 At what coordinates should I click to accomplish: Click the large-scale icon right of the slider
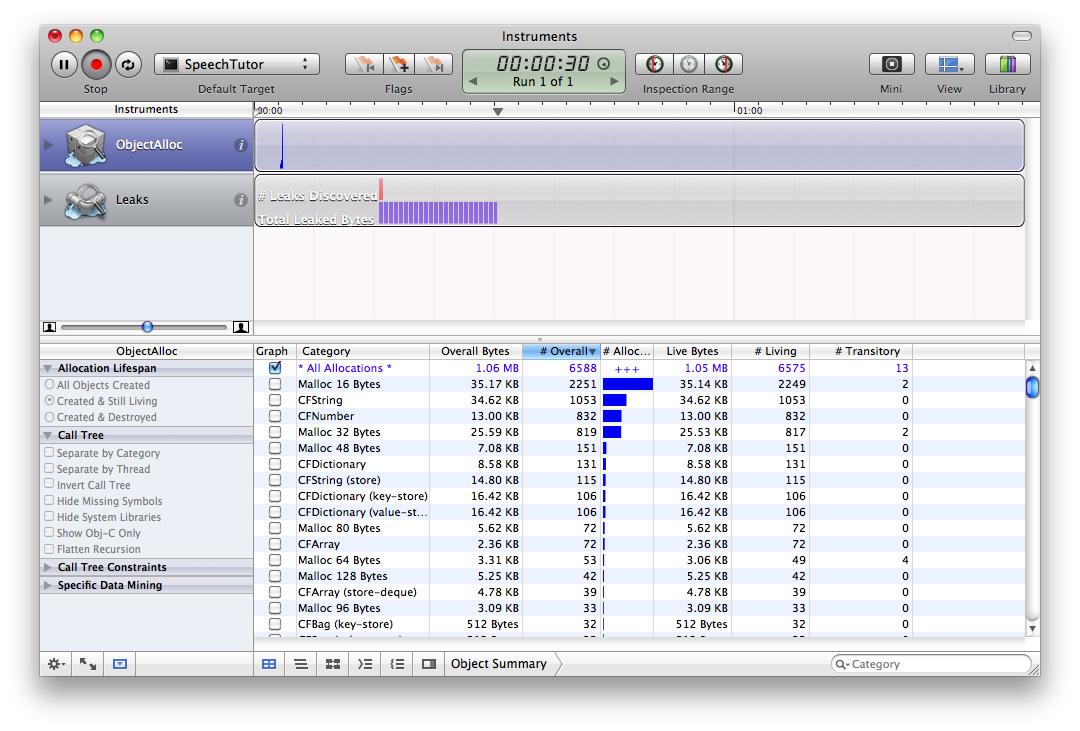(x=240, y=327)
